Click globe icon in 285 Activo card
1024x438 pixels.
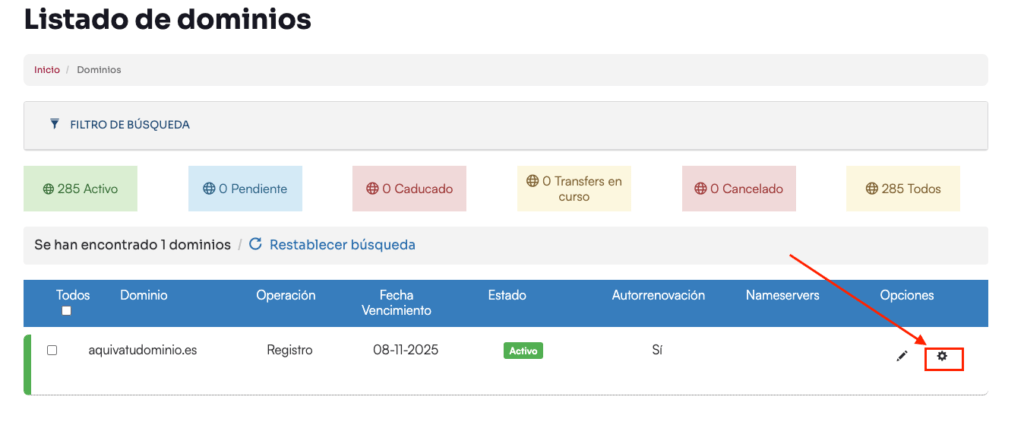48,189
